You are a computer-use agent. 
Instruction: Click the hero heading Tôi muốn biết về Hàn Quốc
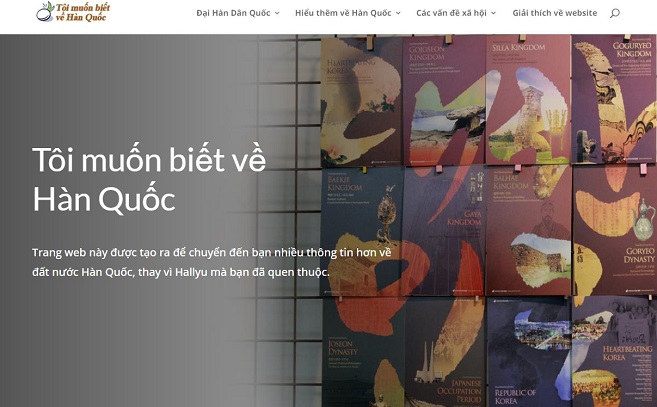tap(149, 179)
